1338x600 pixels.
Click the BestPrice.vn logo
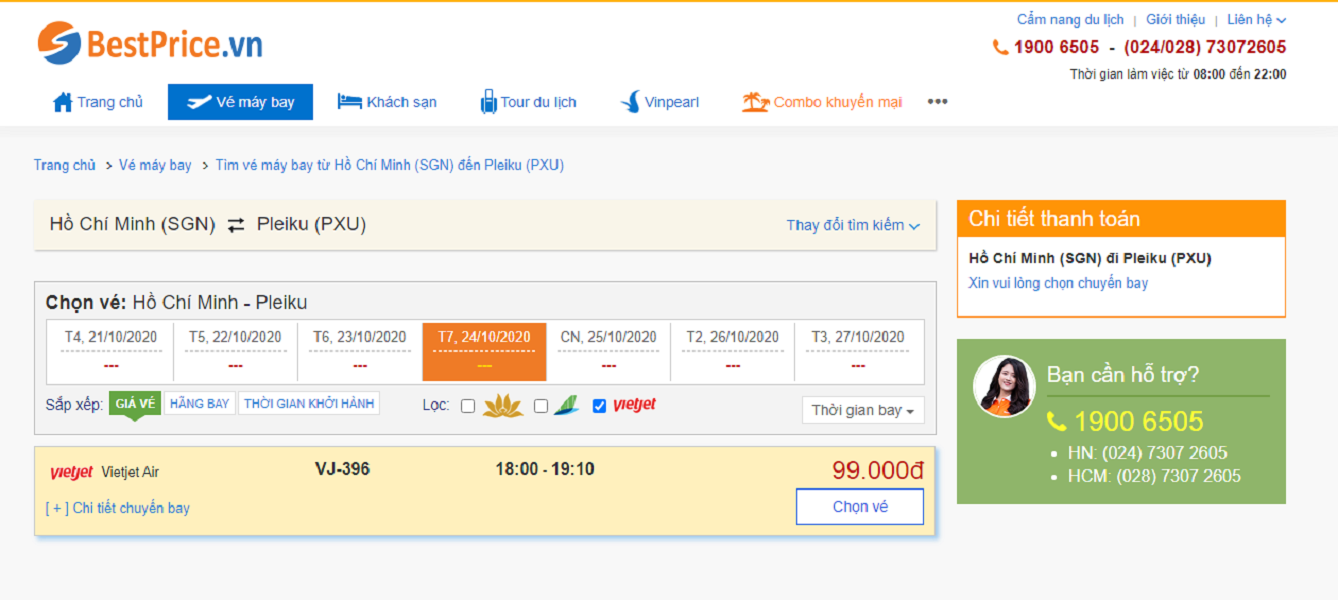150,43
